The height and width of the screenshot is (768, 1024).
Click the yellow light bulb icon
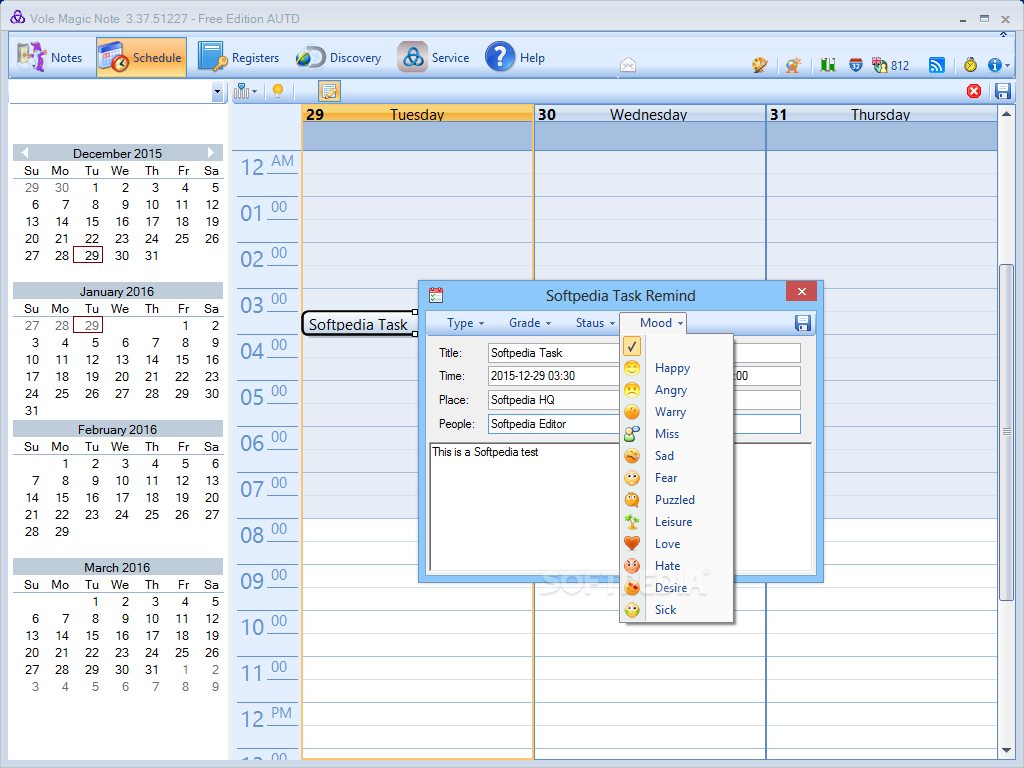tap(278, 91)
